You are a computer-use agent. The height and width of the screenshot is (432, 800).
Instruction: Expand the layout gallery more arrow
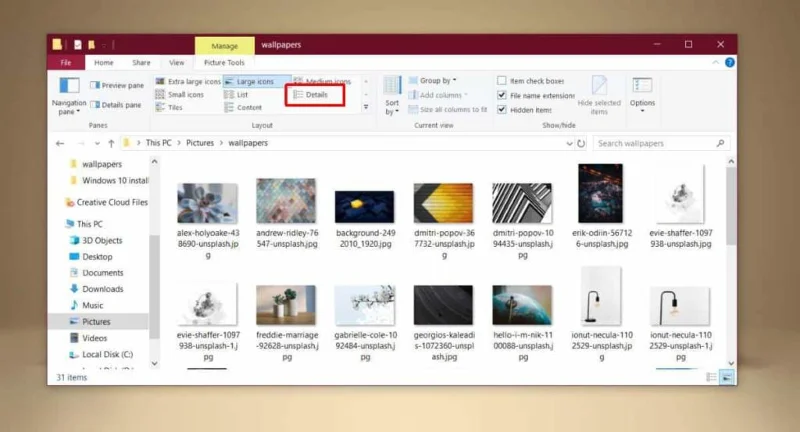366,107
